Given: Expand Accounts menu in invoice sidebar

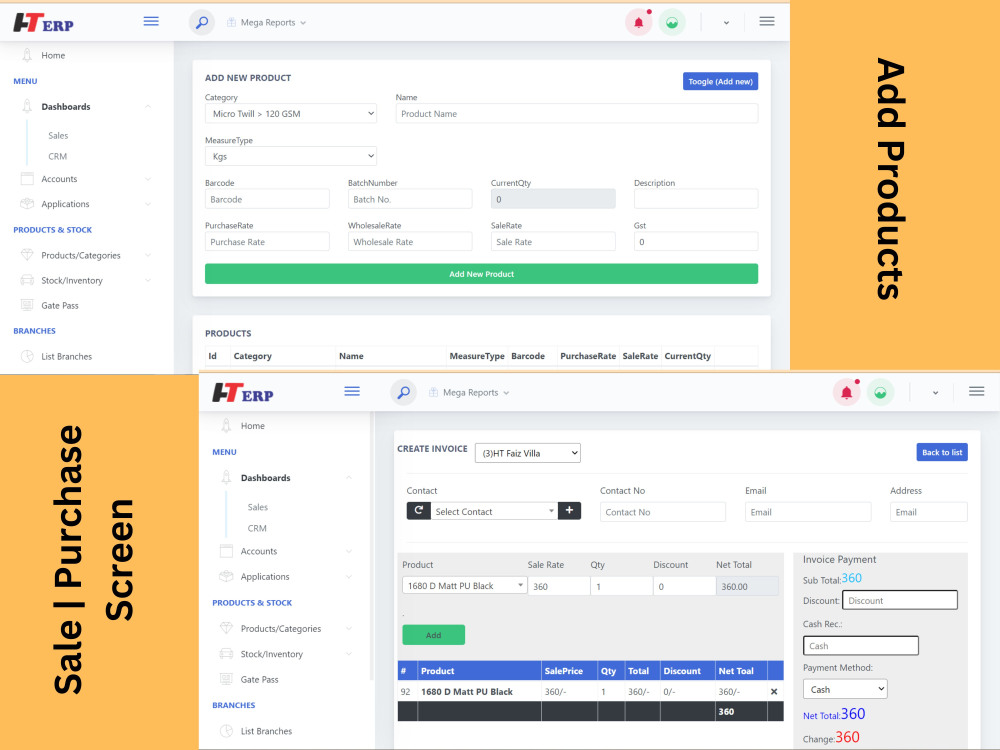Looking at the screenshot, I should (x=286, y=551).
